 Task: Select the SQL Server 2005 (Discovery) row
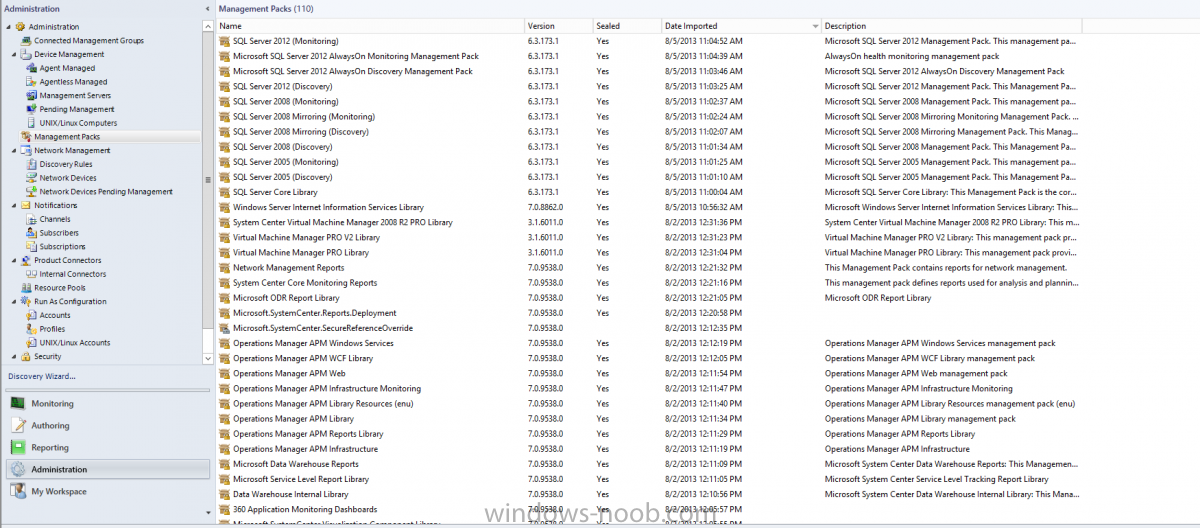[x=648, y=177]
